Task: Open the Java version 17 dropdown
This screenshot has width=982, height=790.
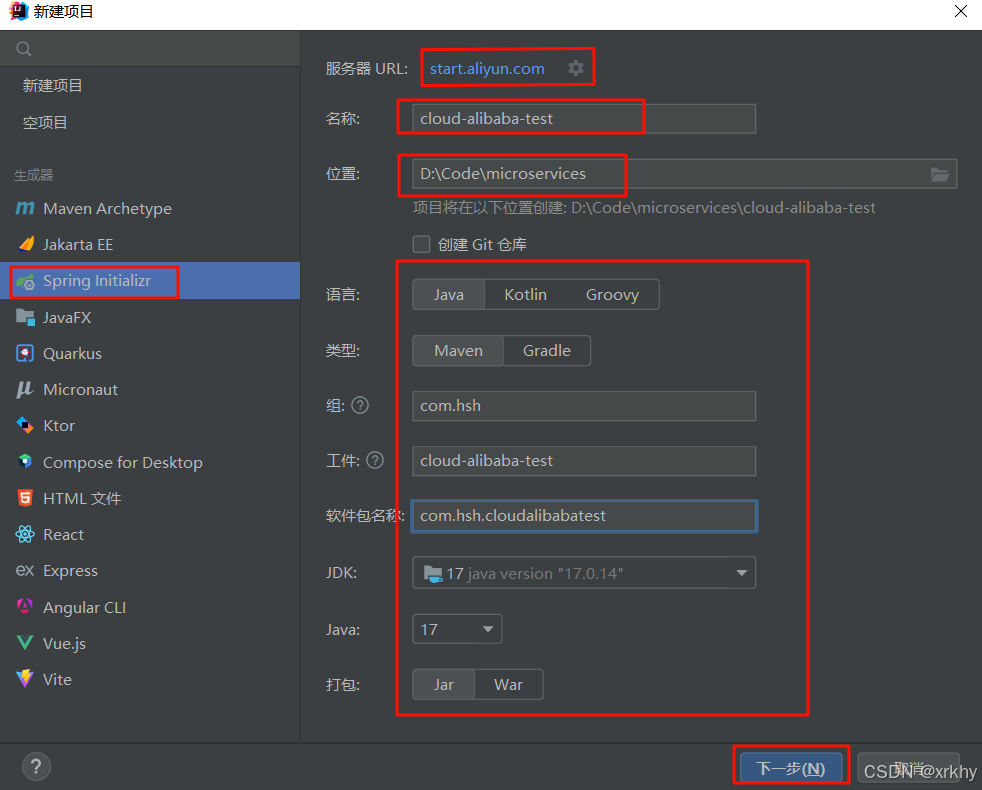Action: (x=457, y=629)
